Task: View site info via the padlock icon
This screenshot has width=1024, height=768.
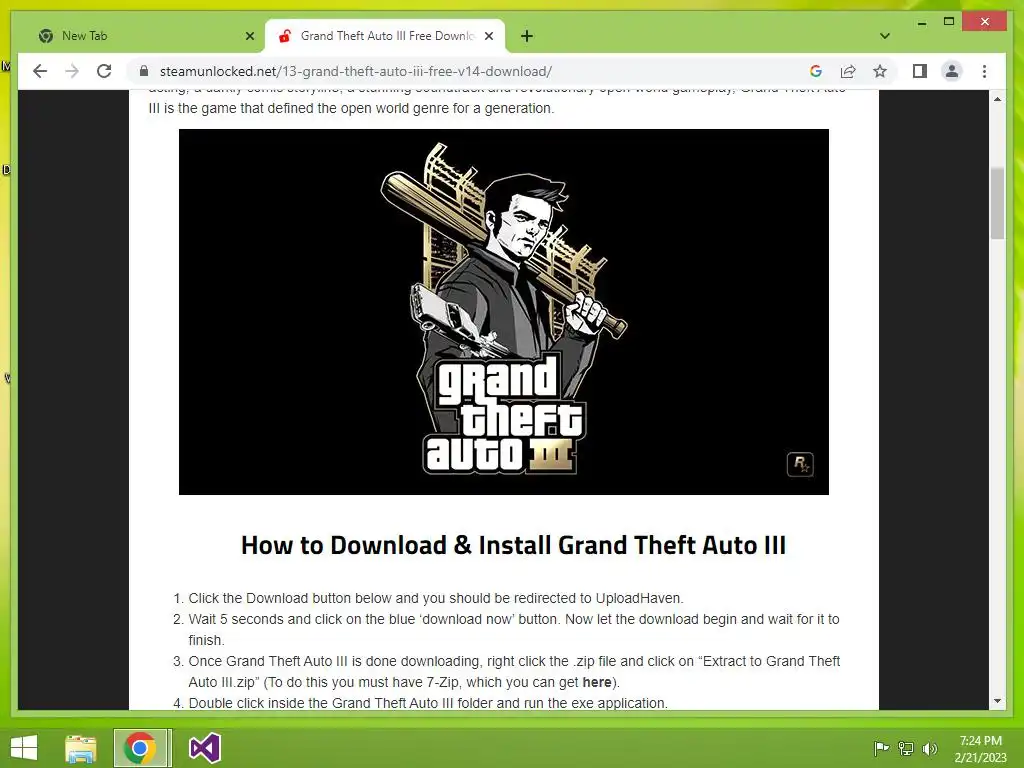Action: (144, 71)
